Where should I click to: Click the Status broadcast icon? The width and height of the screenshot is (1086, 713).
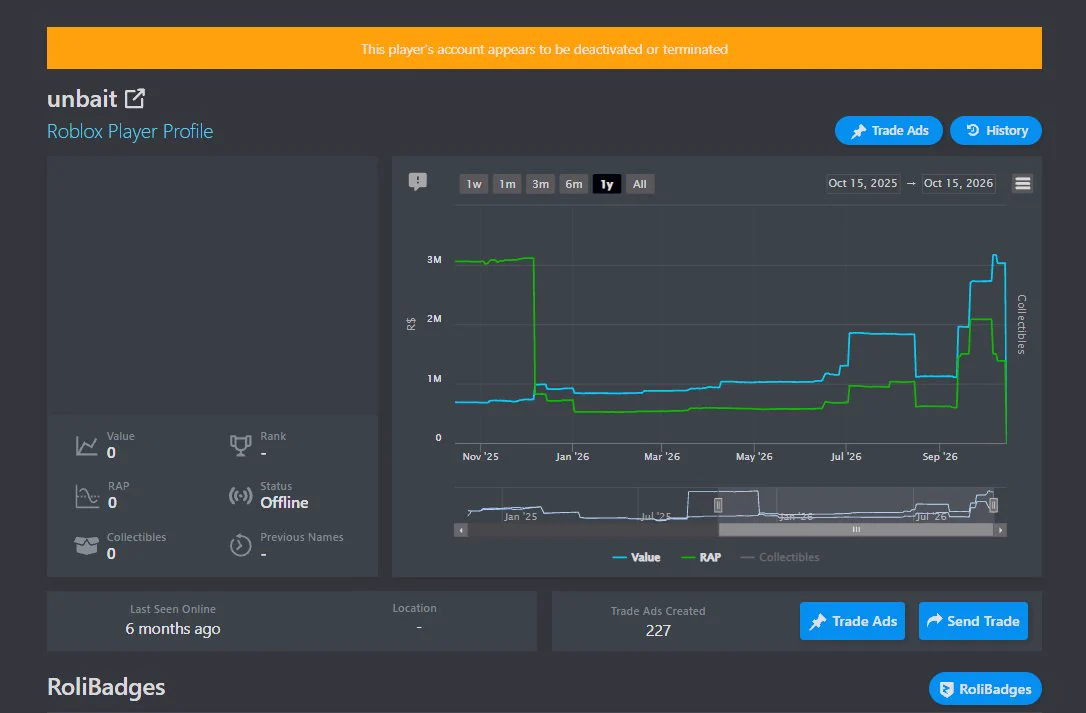point(240,496)
